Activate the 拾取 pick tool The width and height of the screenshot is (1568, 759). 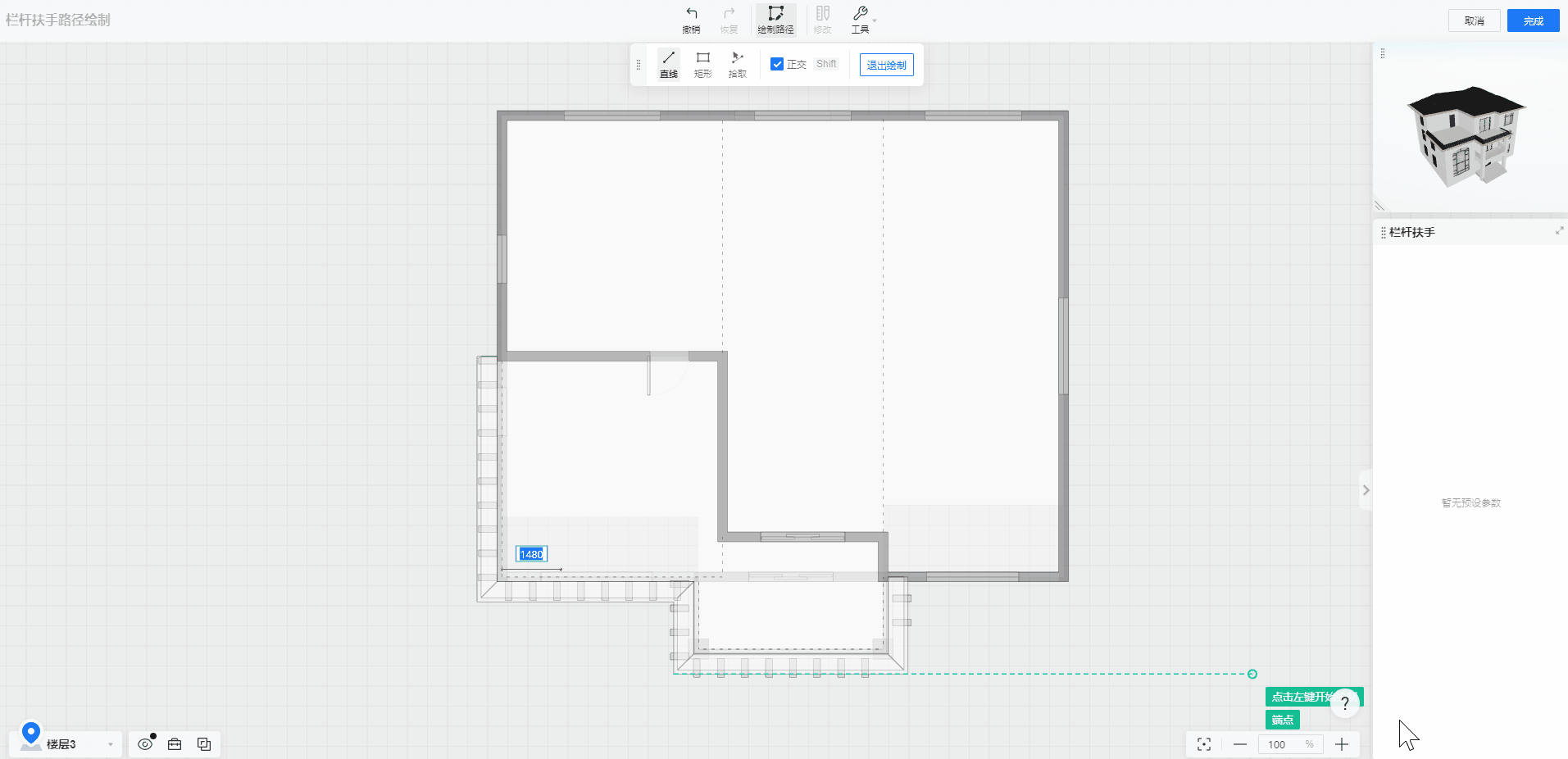click(737, 64)
